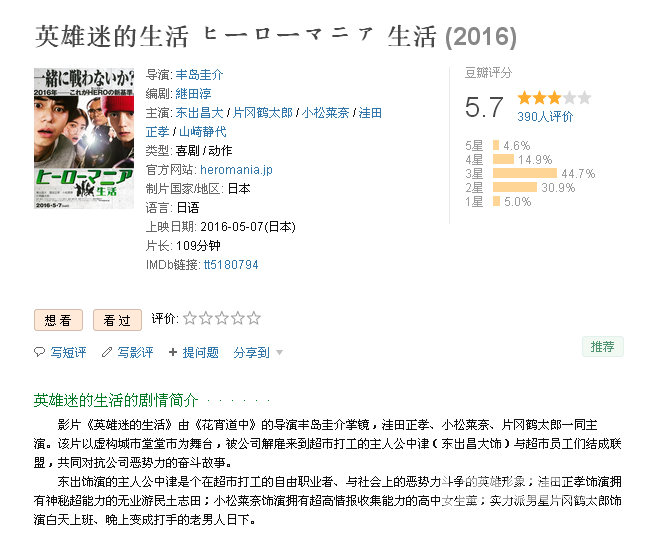Open the movie poster thumbnail
The height and width of the screenshot is (543, 649).
tap(84, 138)
